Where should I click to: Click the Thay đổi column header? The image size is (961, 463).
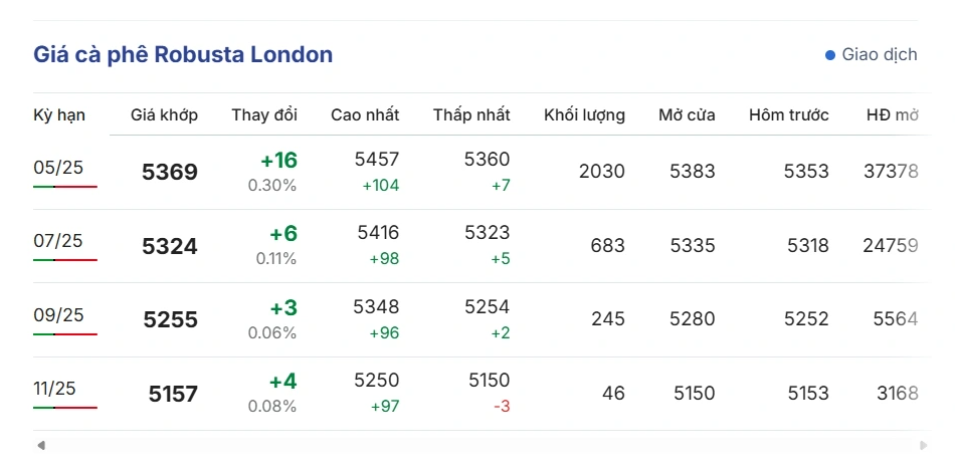click(264, 115)
